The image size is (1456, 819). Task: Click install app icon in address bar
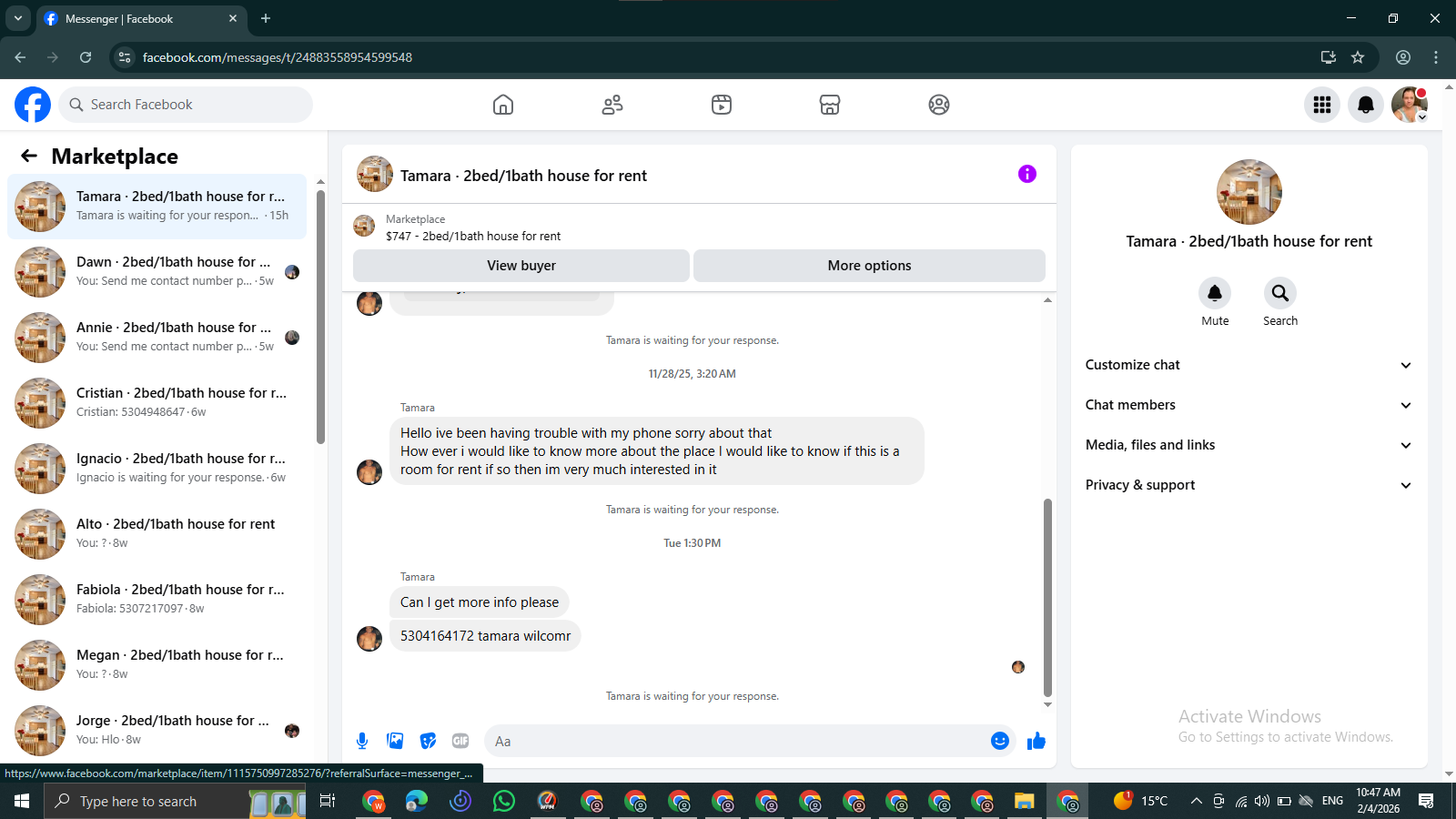pos(1329,57)
